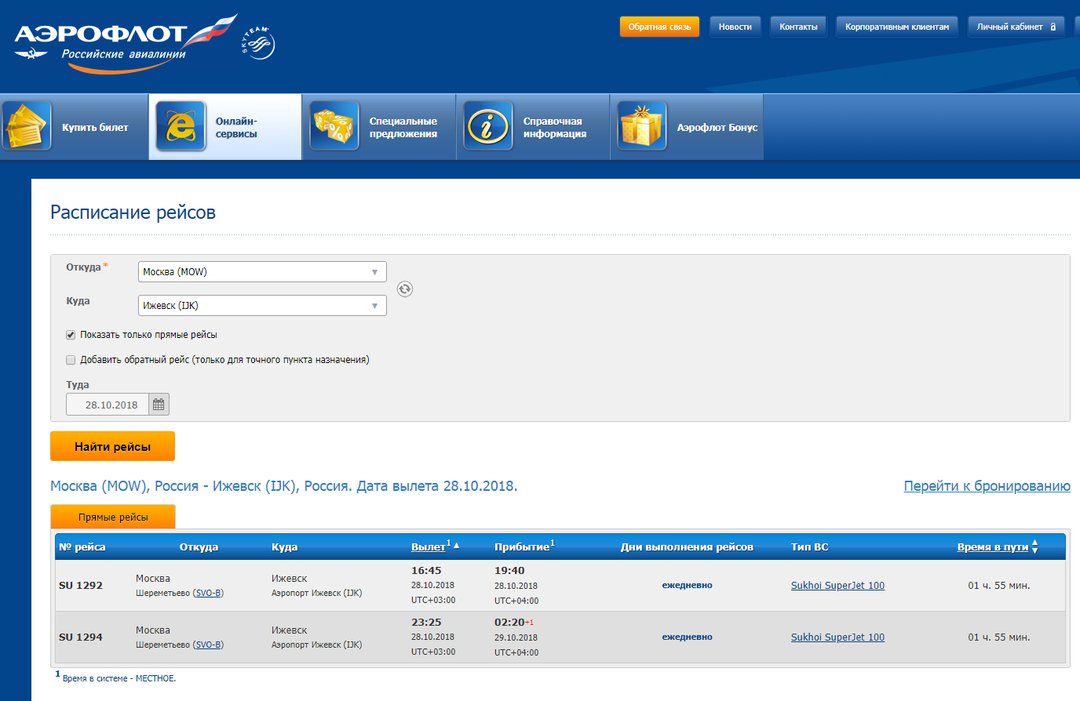The width and height of the screenshot is (1080, 701).
Task: Click the '№ рейса' column header
Action: pyautogui.click(x=82, y=547)
